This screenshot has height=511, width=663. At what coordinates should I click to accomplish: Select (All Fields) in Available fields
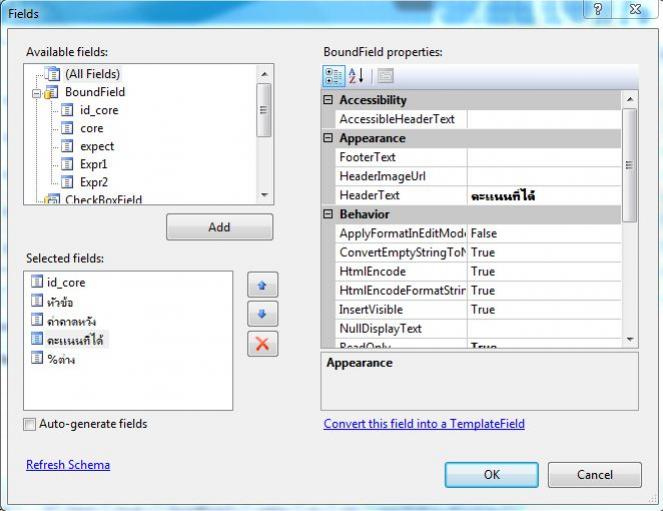coord(93,74)
